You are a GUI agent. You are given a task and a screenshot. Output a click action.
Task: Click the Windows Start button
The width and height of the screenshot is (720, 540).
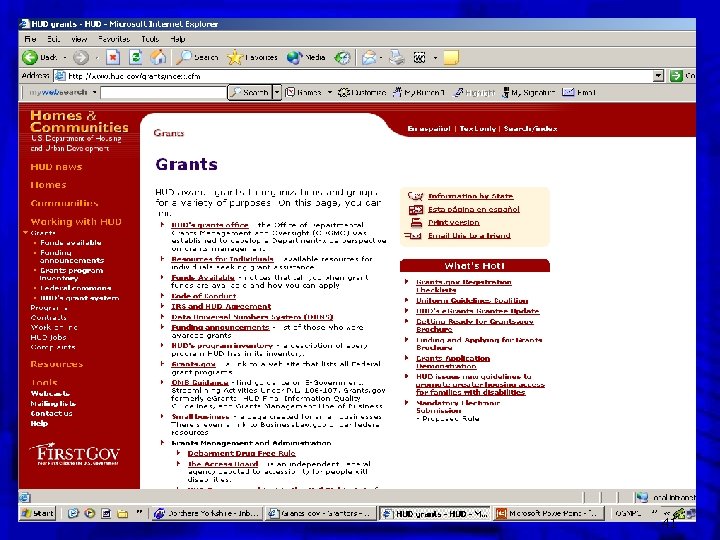click(x=38, y=513)
